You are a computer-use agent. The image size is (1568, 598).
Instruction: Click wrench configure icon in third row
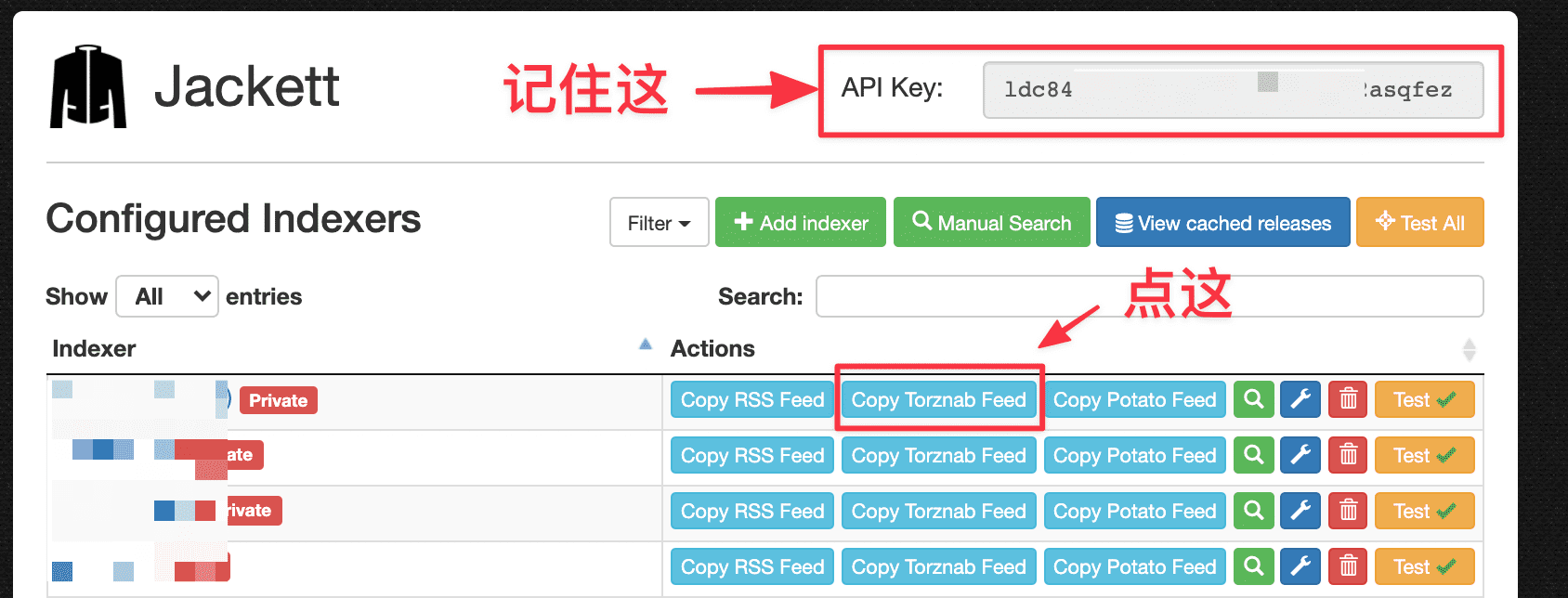pos(1300,512)
